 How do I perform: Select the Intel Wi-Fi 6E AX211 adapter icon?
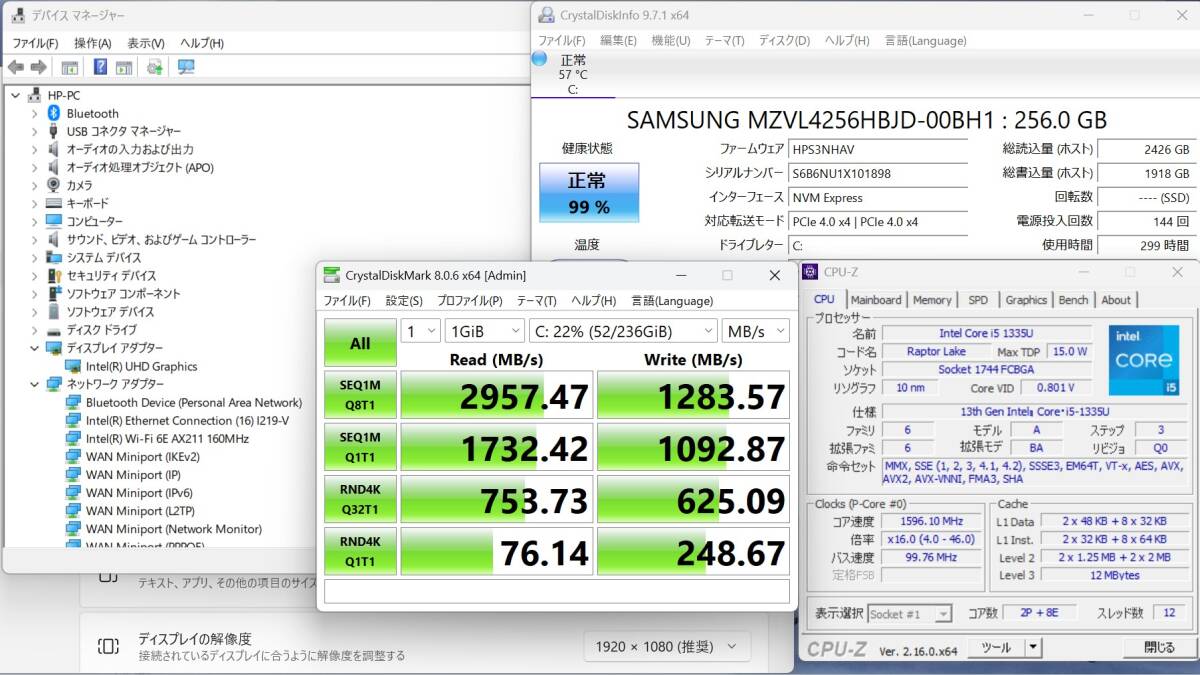(73, 438)
